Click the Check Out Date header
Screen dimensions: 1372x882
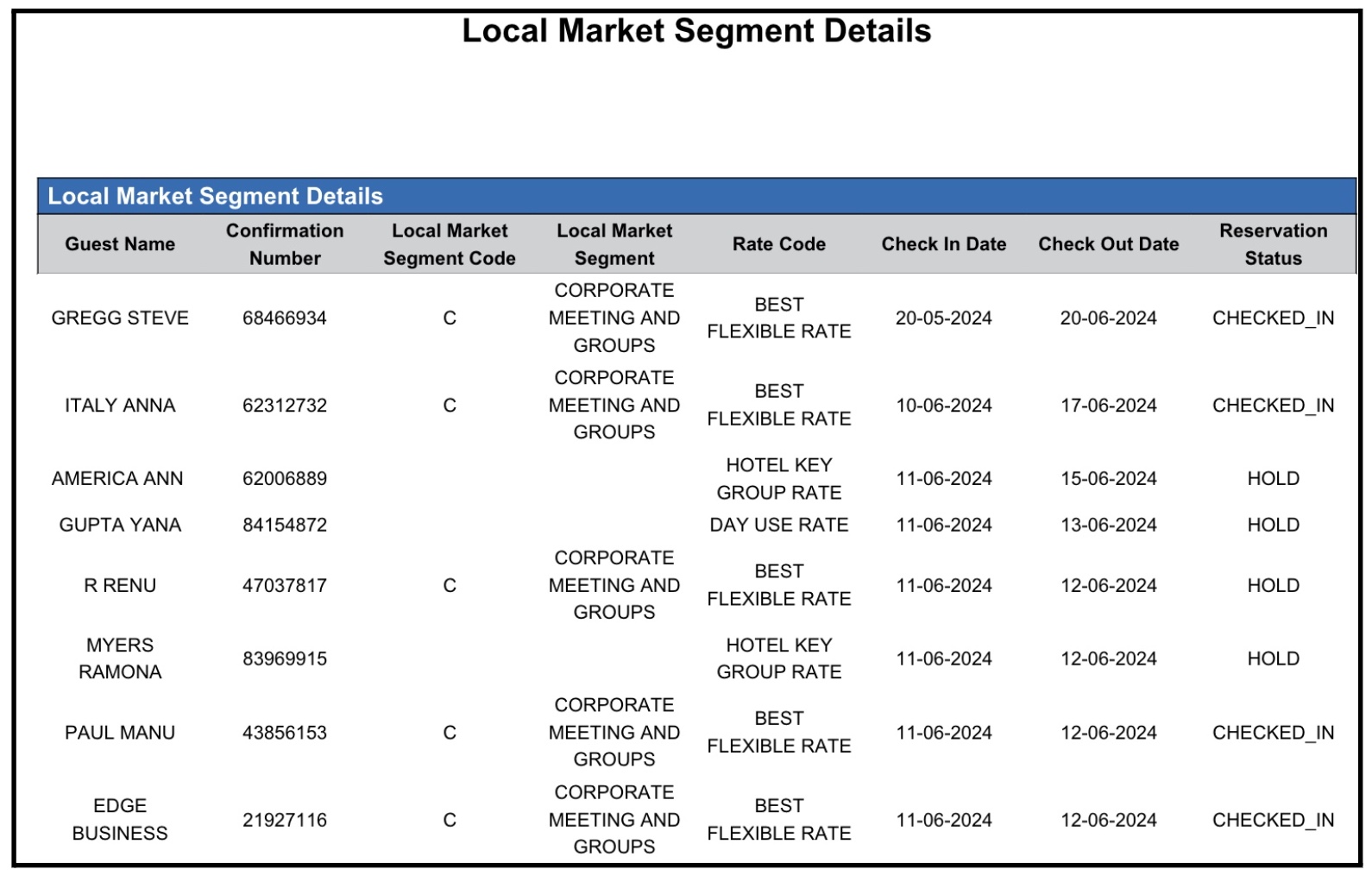1108,244
